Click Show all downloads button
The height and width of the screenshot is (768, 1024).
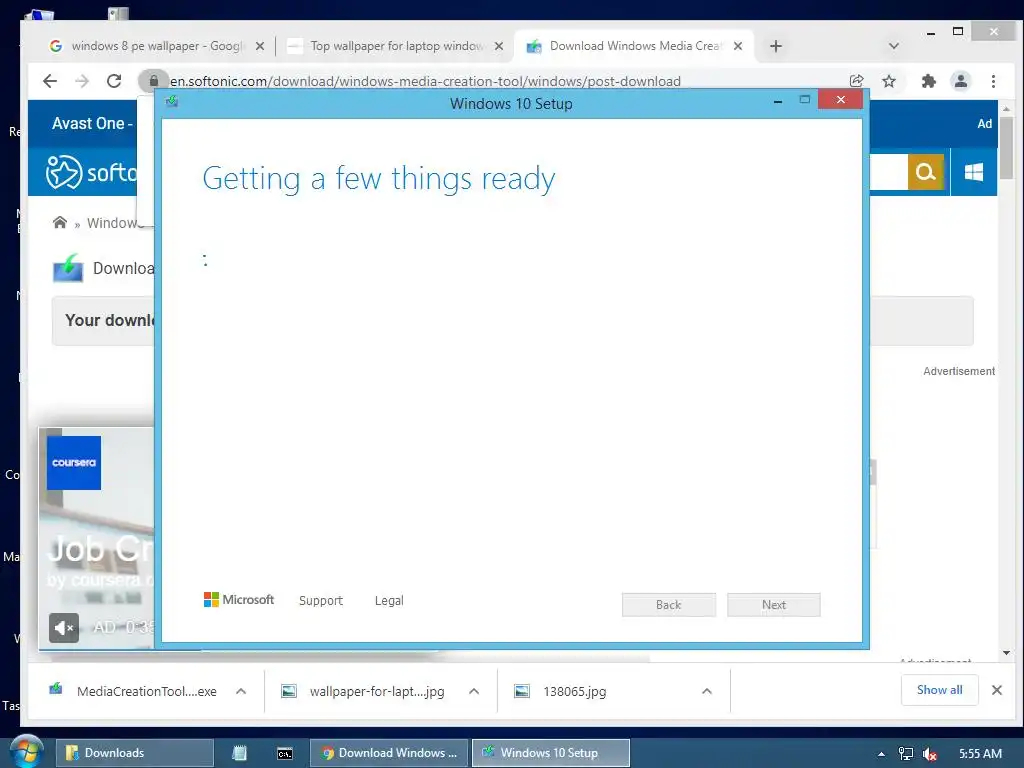940,690
